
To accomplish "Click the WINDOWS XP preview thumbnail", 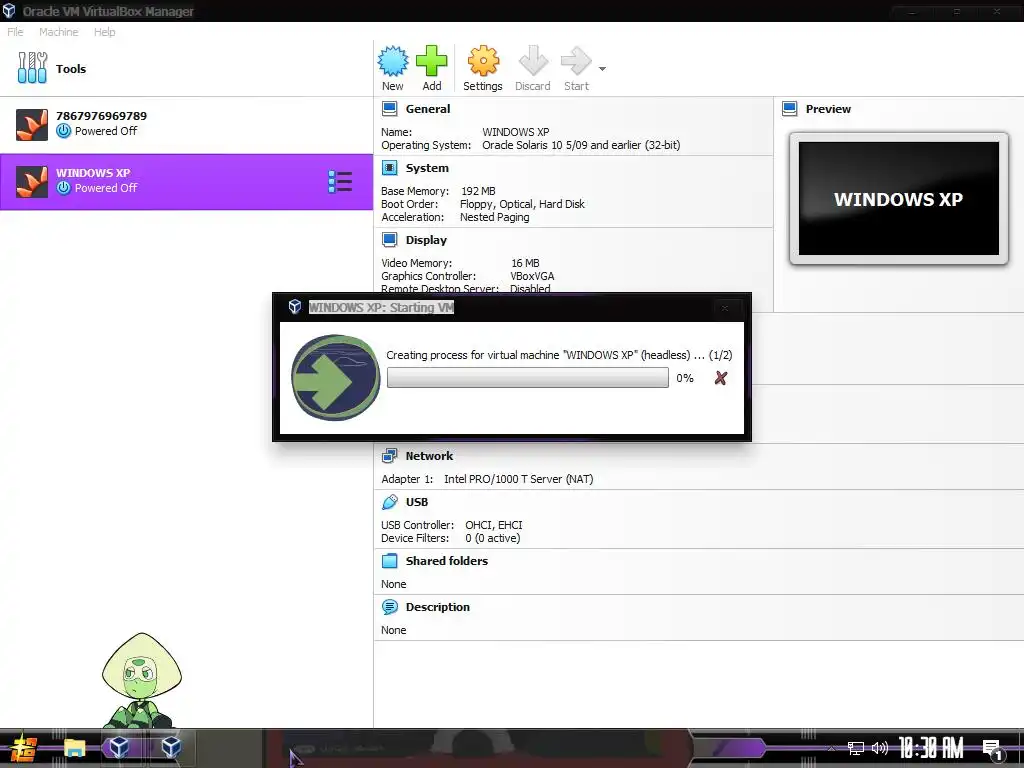I will click(x=899, y=199).
